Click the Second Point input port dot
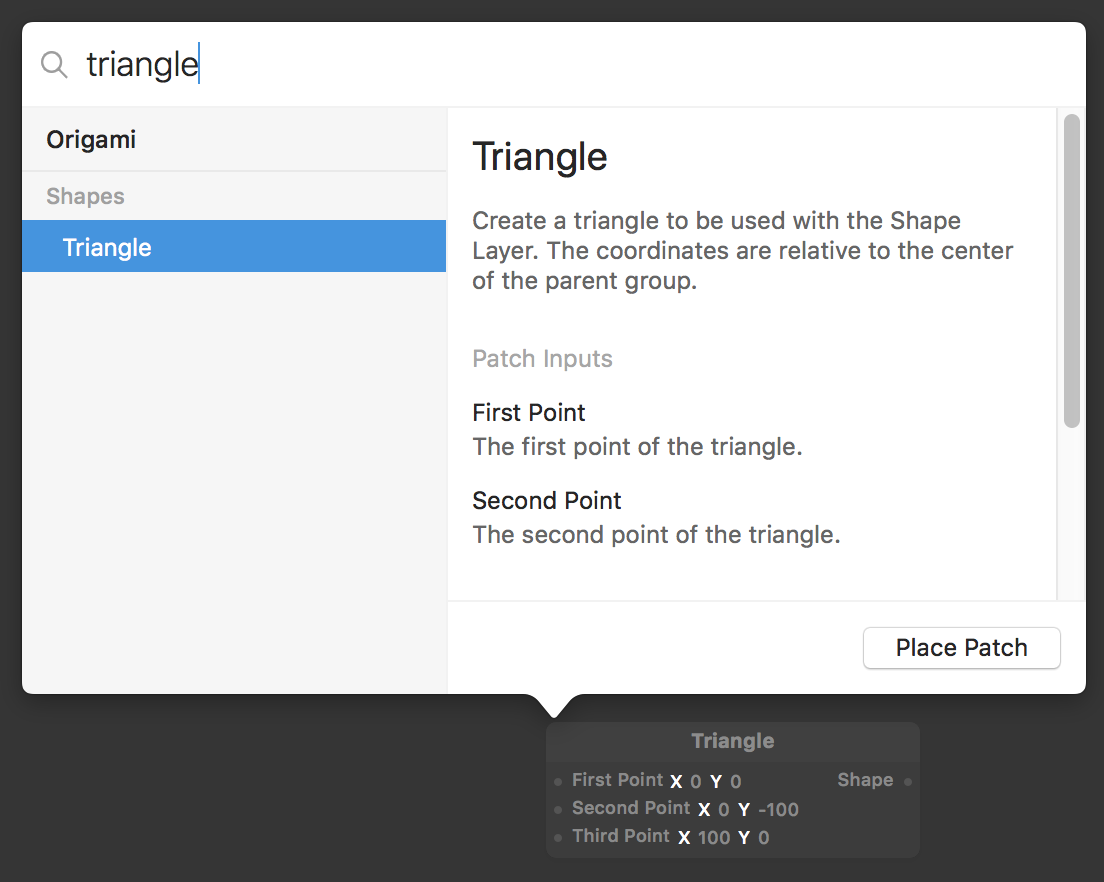 click(x=558, y=810)
